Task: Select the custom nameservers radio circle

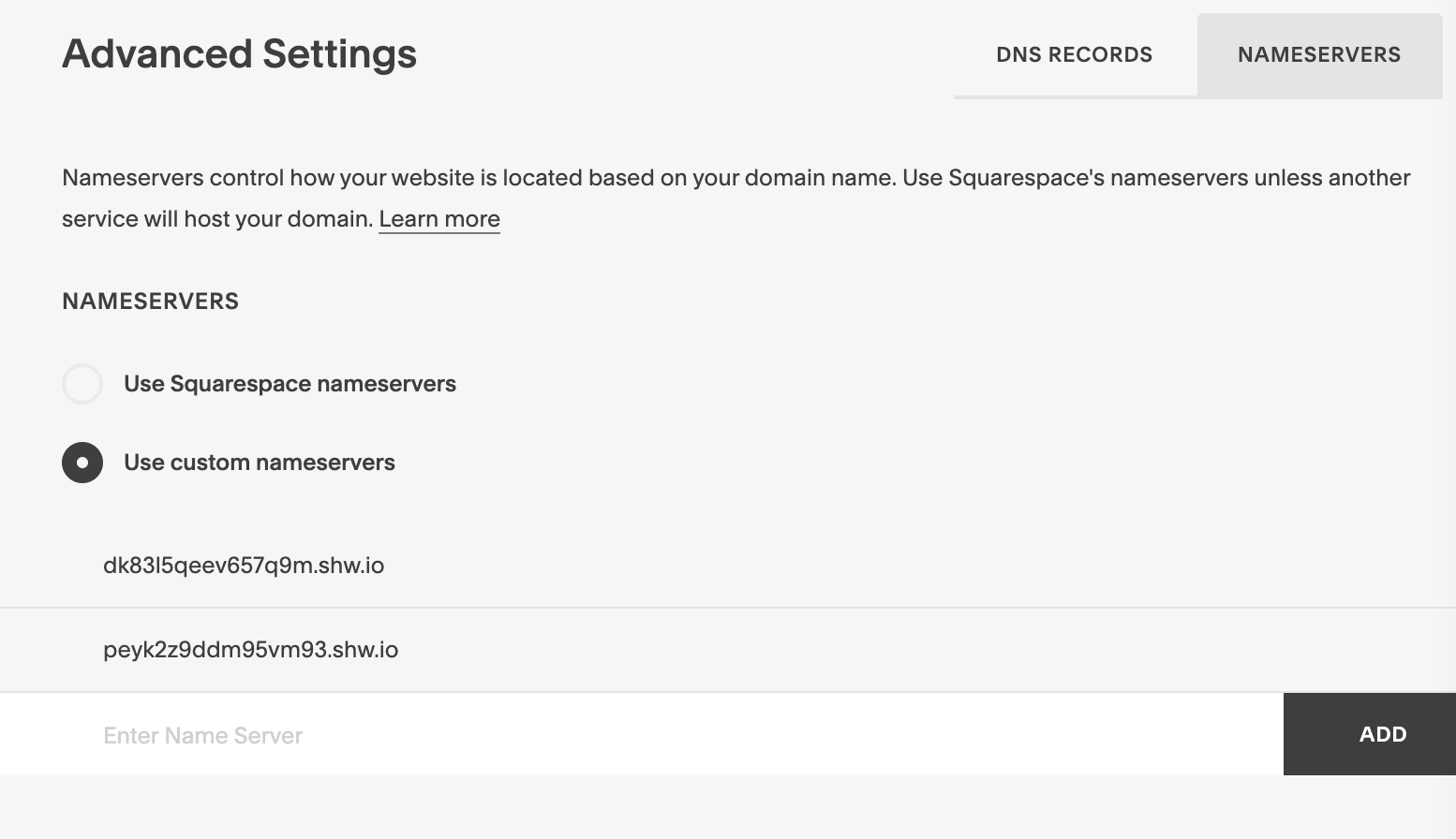Action: [x=82, y=463]
